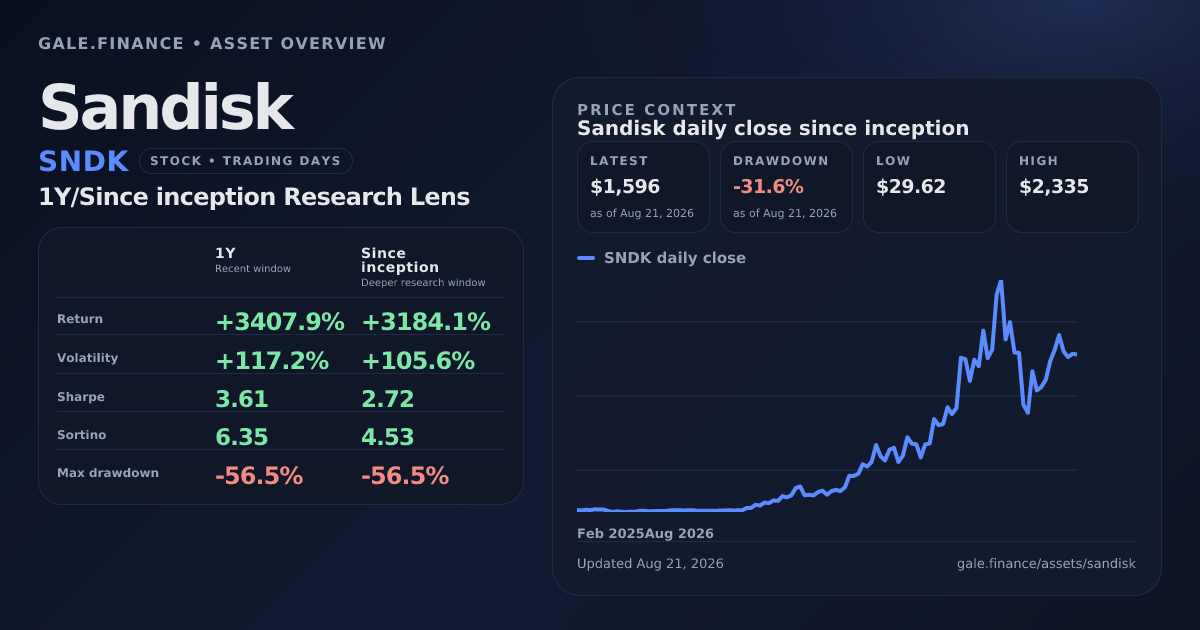Click the Return row label
1200x630 pixels.
[80, 319]
